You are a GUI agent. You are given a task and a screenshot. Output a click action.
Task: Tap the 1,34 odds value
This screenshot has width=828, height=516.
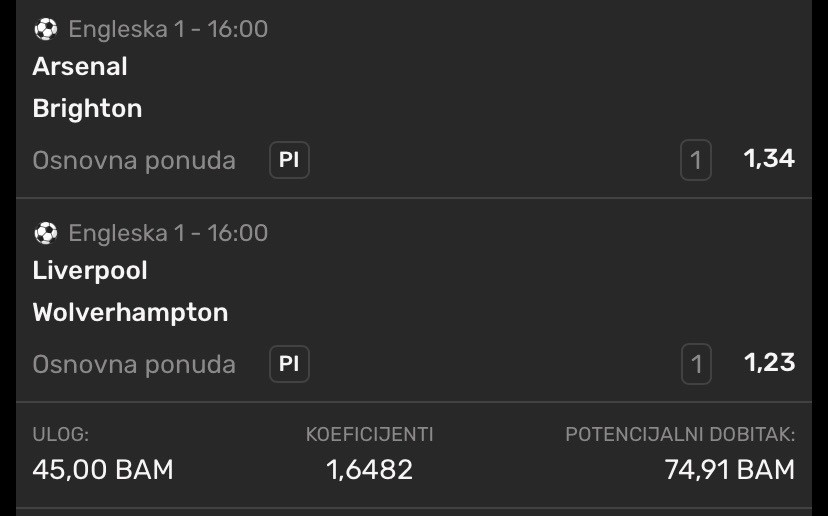point(769,158)
